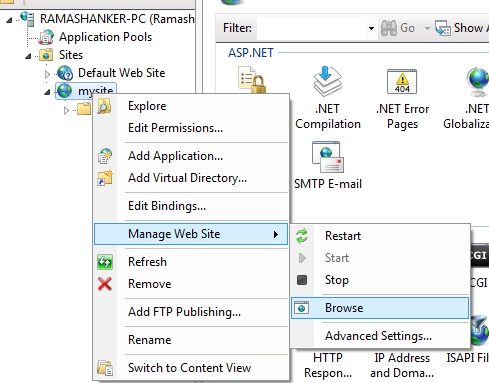The width and height of the screenshot is (489, 383).
Task: Select Edit Permissions... menu entry
Action: click(x=191, y=128)
